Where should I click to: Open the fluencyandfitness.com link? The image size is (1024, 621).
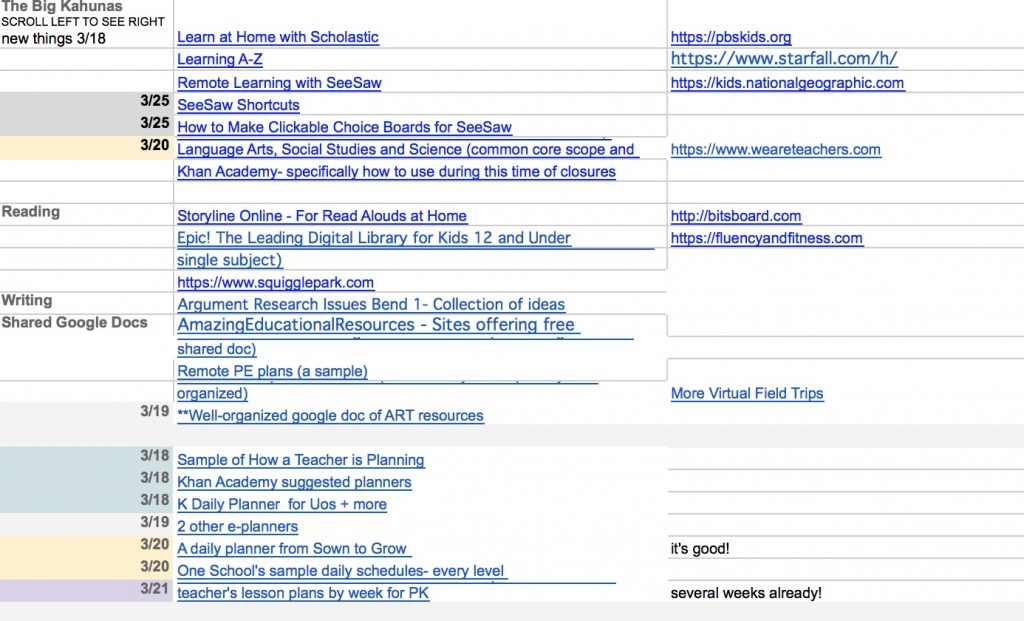point(766,238)
